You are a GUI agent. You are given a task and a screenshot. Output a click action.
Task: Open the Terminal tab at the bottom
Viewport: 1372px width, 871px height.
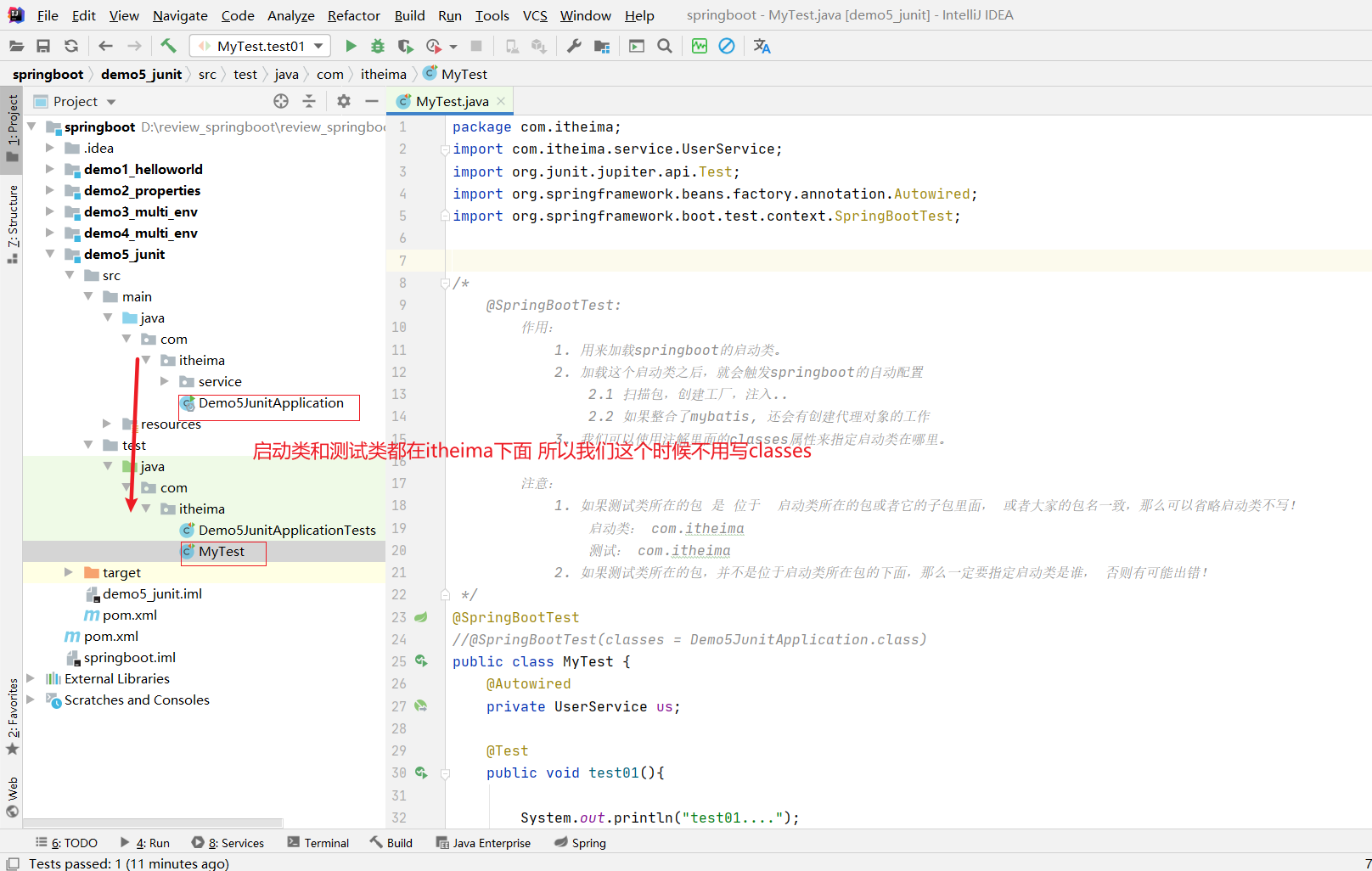[318, 842]
